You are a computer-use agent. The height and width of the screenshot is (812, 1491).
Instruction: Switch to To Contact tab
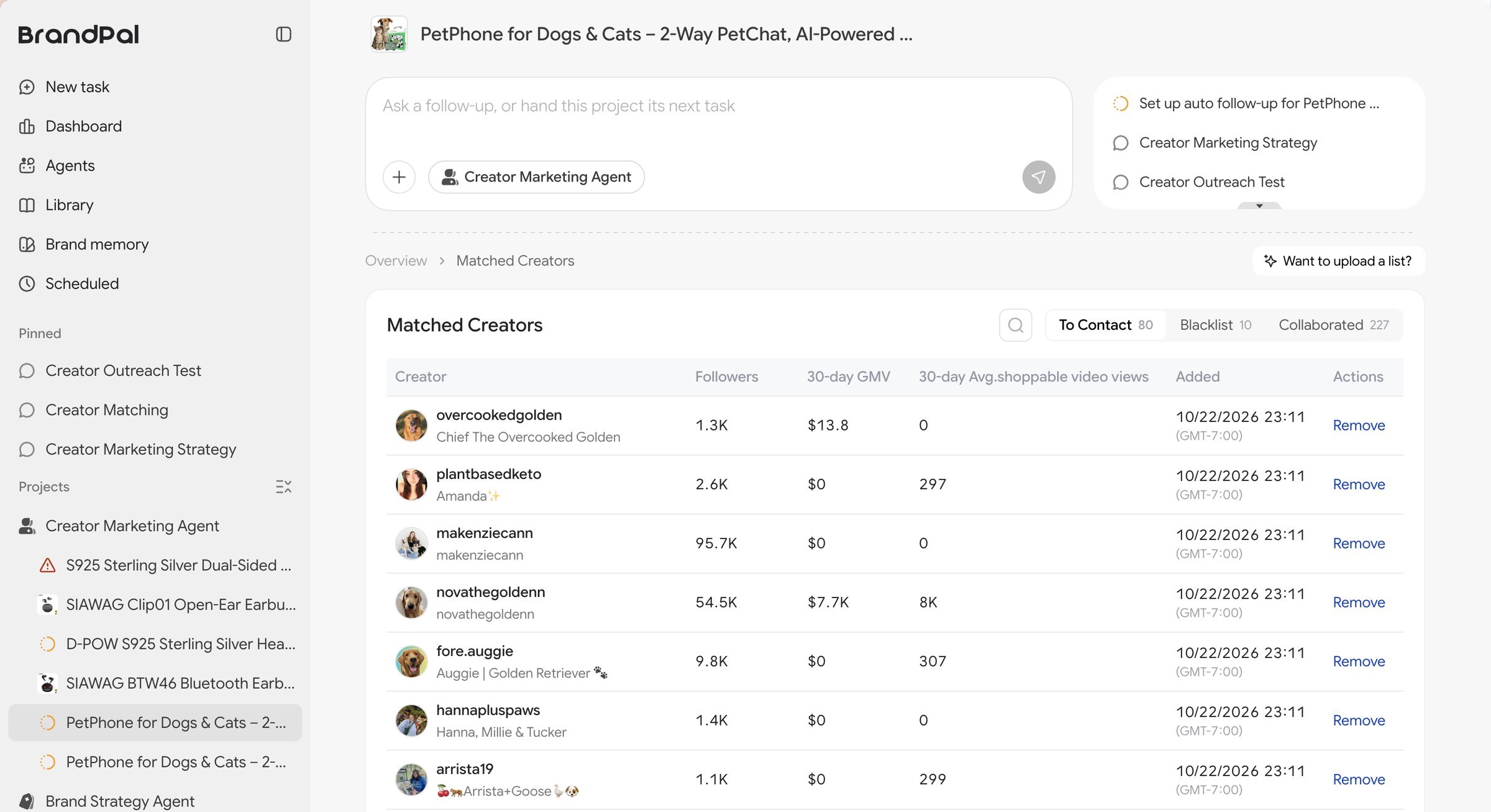(x=1106, y=325)
